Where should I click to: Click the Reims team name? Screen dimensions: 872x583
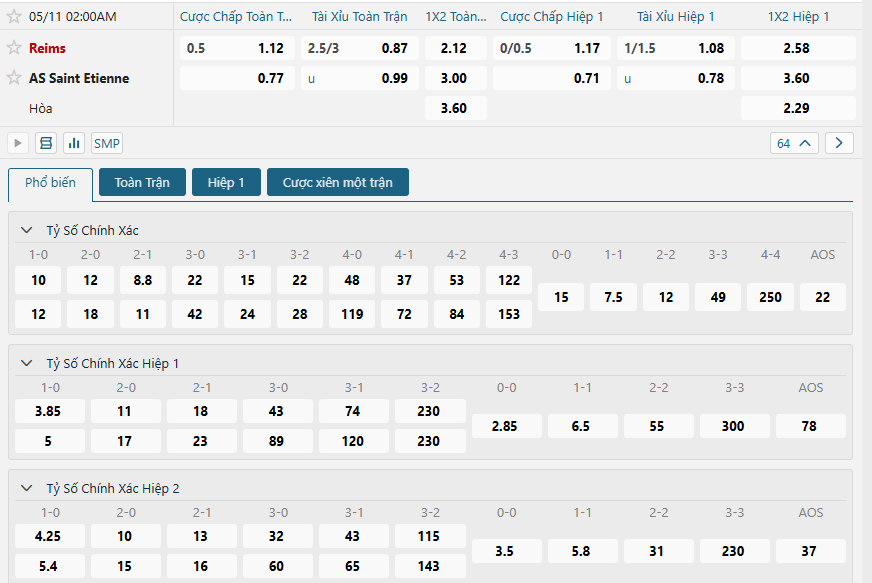(x=47, y=48)
